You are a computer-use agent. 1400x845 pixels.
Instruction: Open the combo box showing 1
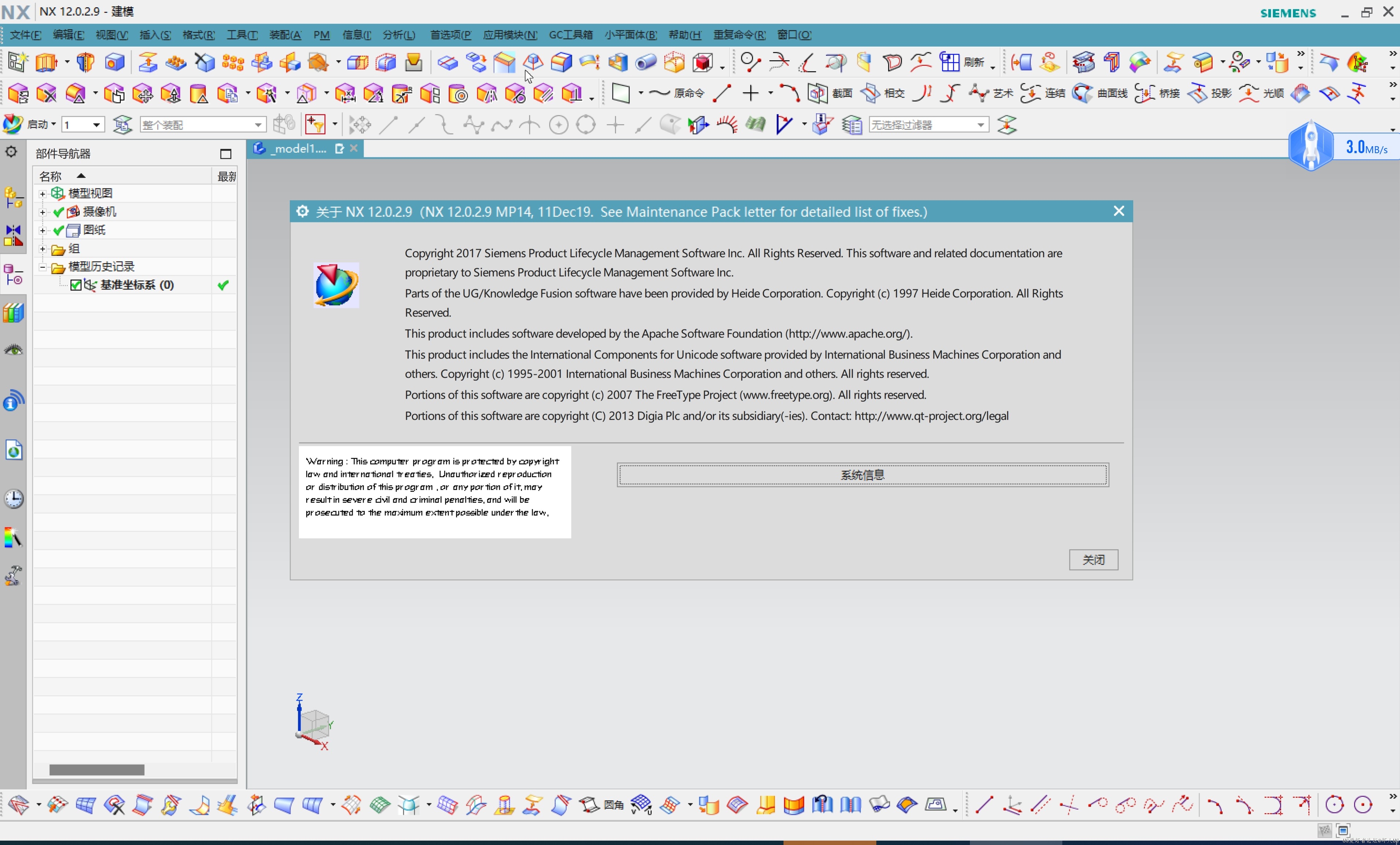(83, 125)
